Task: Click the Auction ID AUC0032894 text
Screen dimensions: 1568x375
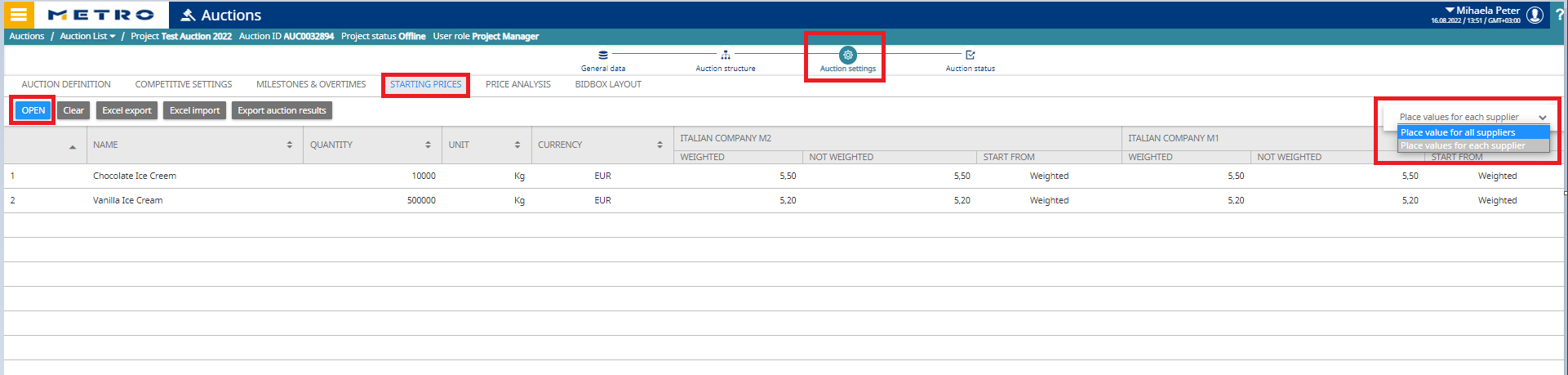Action: 287,36
